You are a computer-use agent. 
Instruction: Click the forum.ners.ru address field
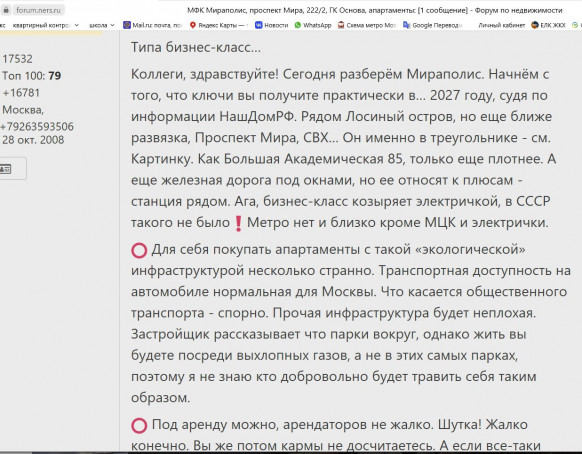(x=38, y=10)
